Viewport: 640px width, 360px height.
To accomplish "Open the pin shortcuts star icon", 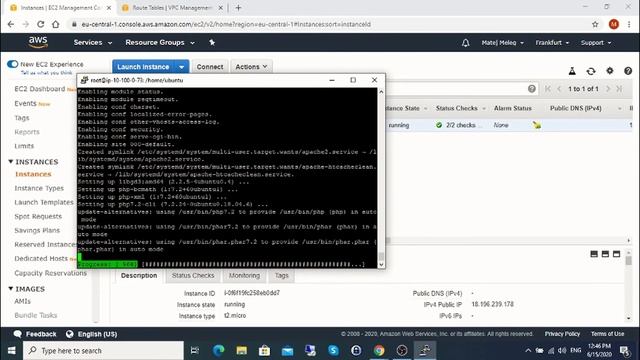I will pos(212,42).
